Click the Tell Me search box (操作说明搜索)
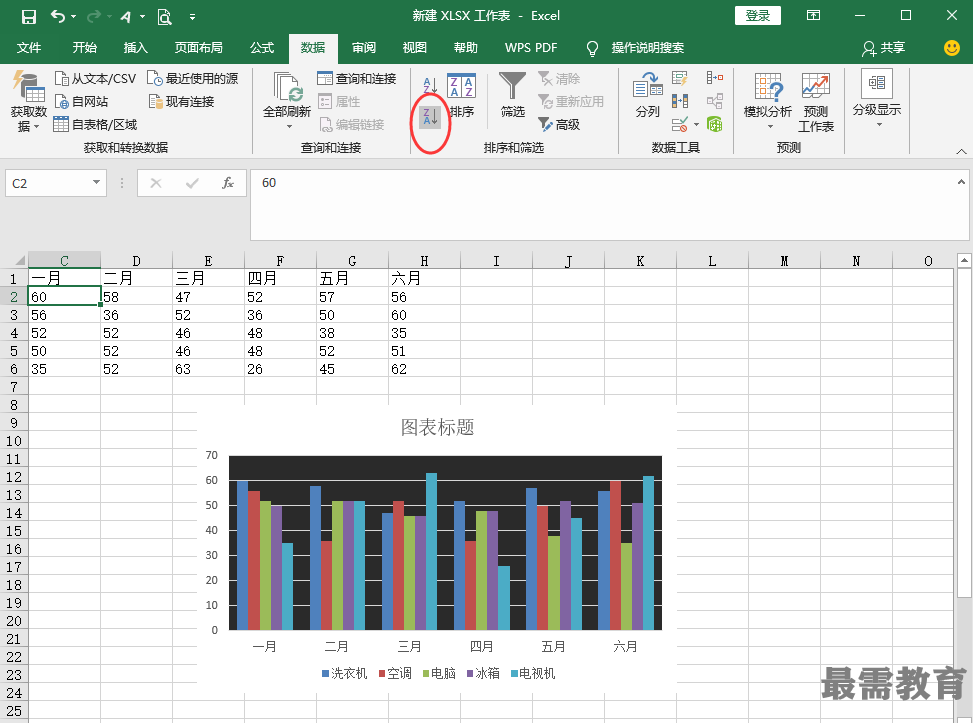 coord(647,48)
